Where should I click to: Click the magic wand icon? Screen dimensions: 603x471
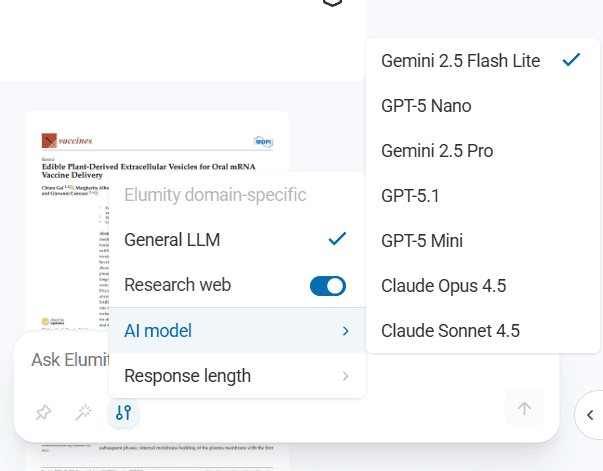click(83, 412)
